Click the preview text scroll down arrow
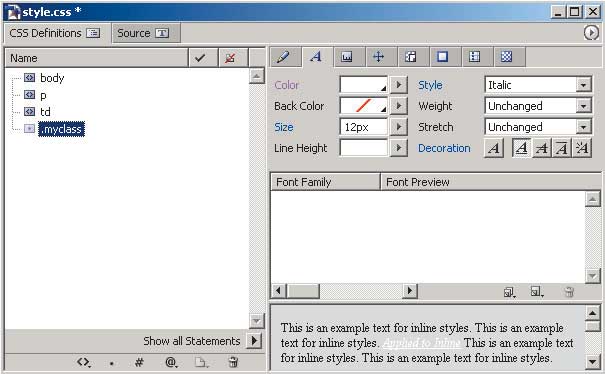 point(592,362)
